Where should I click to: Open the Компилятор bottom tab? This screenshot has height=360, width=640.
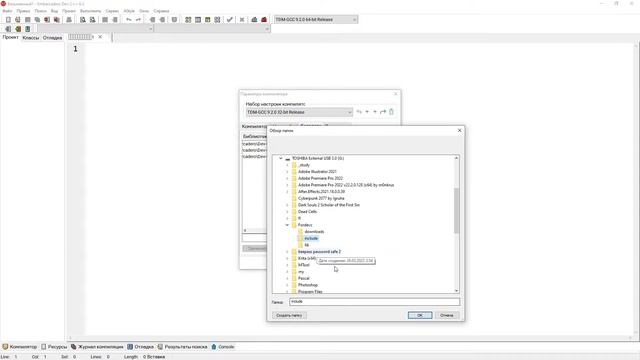(x=20, y=347)
